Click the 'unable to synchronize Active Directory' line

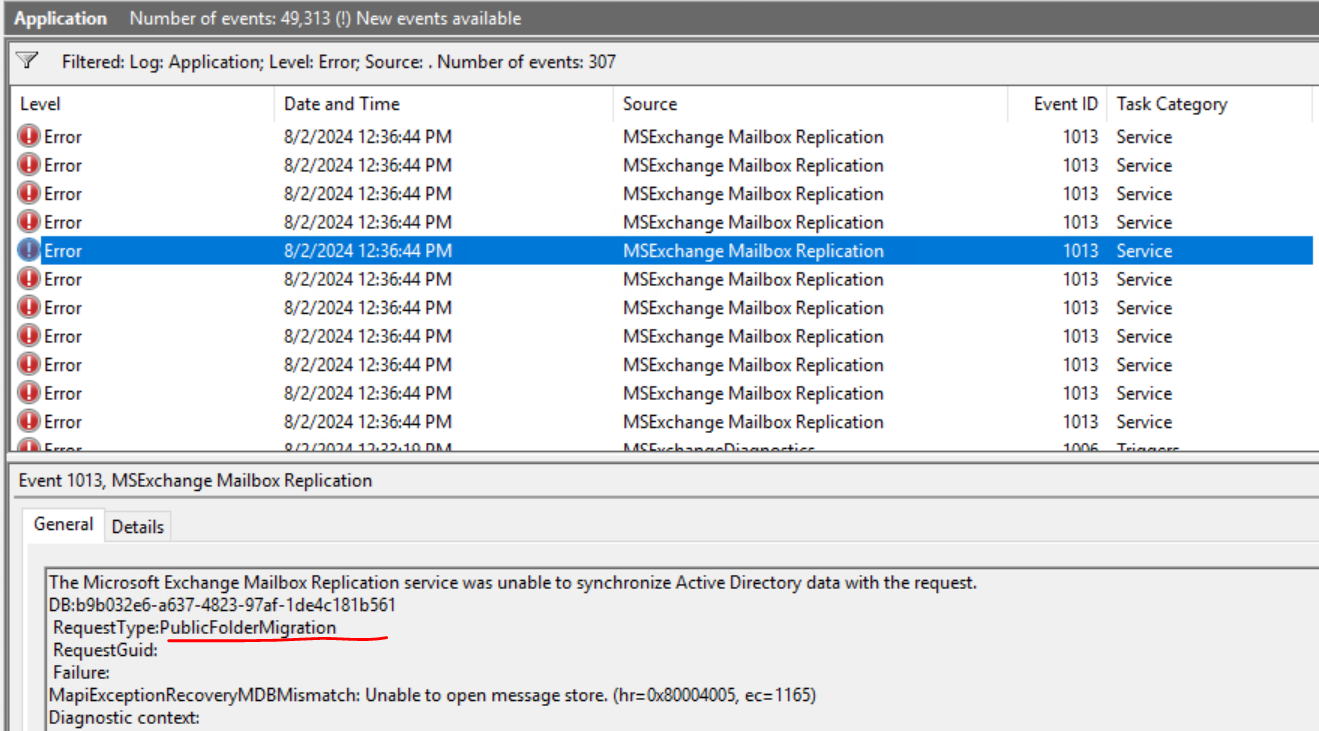coord(512,582)
